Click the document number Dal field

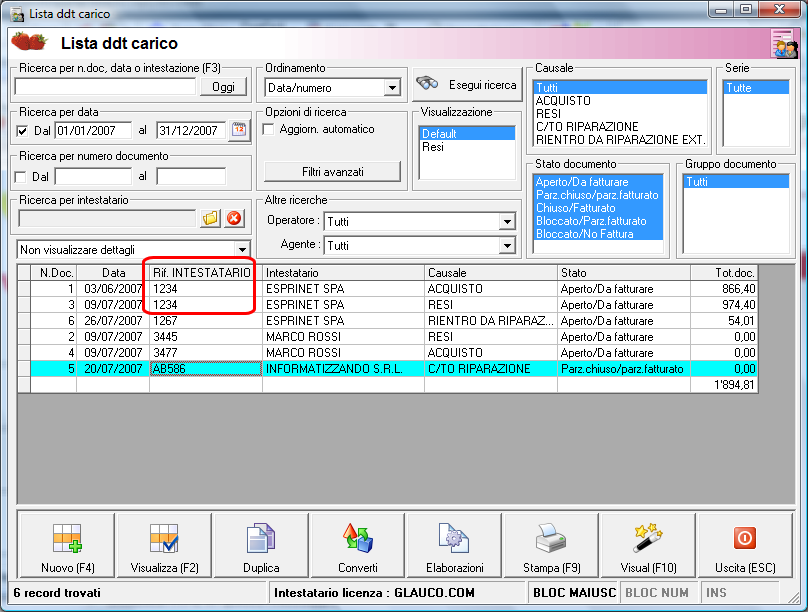[93, 177]
